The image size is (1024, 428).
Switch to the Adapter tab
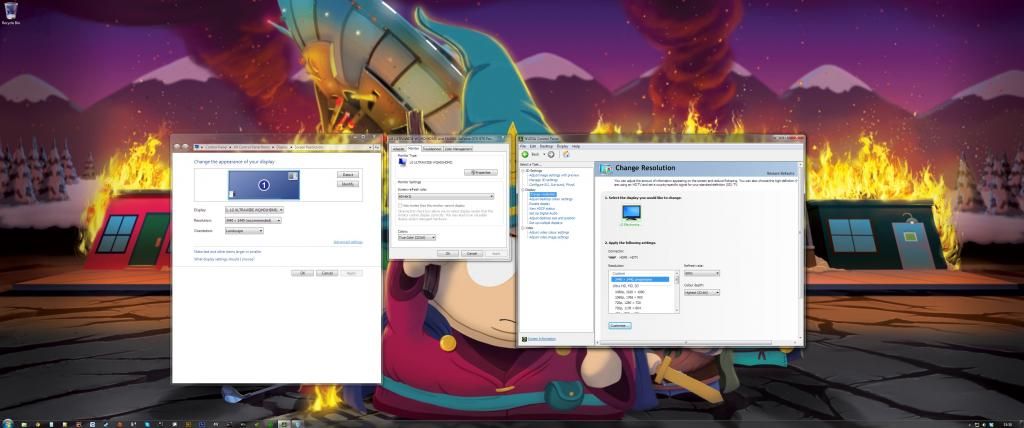coord(398,149)
